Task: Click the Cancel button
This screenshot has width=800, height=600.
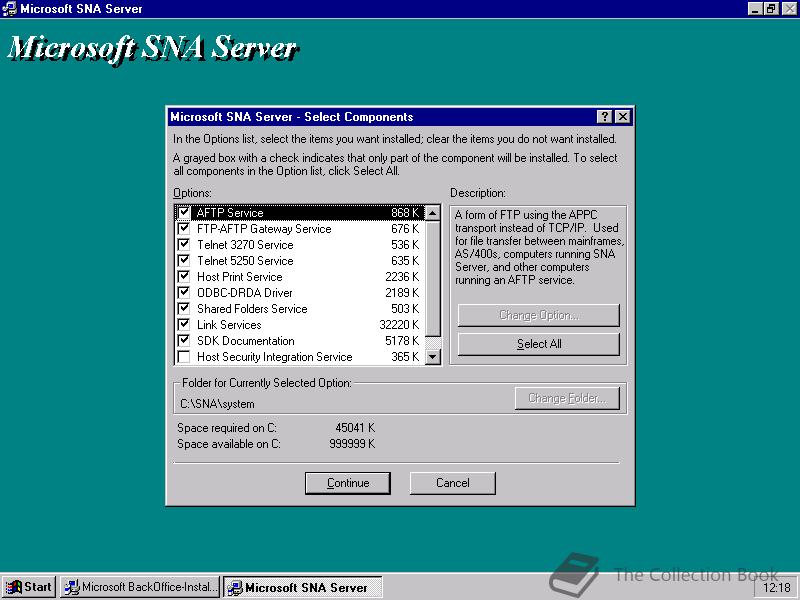Action: pyautogui.click(x=453, y=483)
